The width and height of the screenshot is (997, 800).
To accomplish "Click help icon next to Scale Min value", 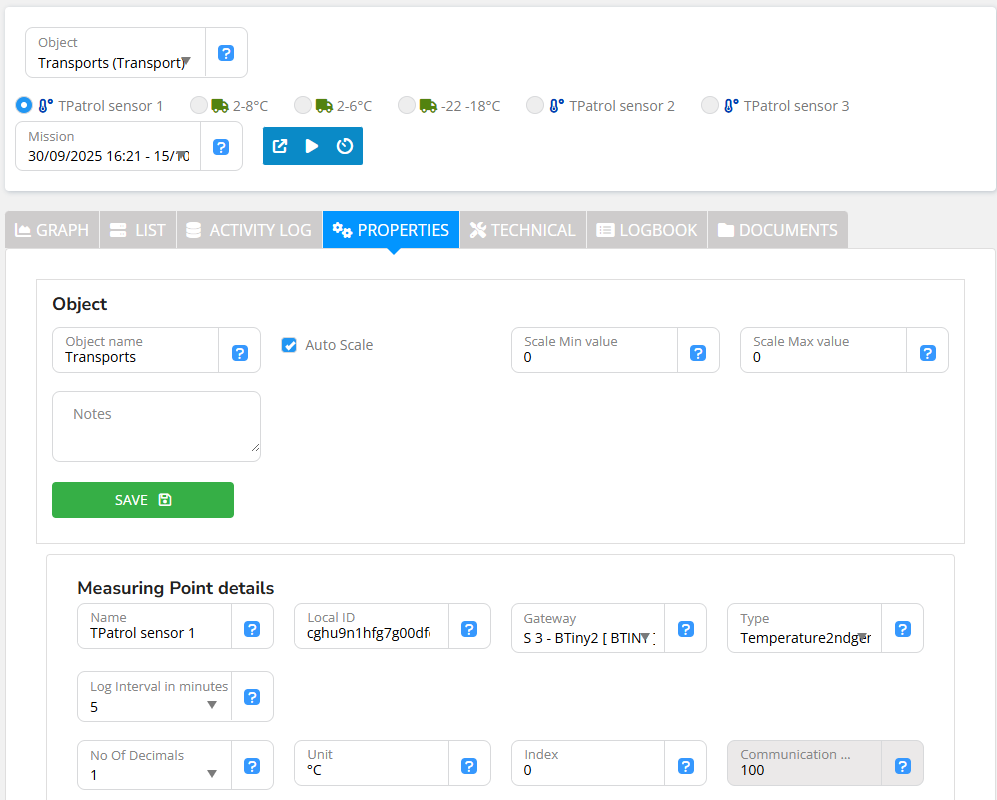I will pyautogui.click(x=698, y=351).
